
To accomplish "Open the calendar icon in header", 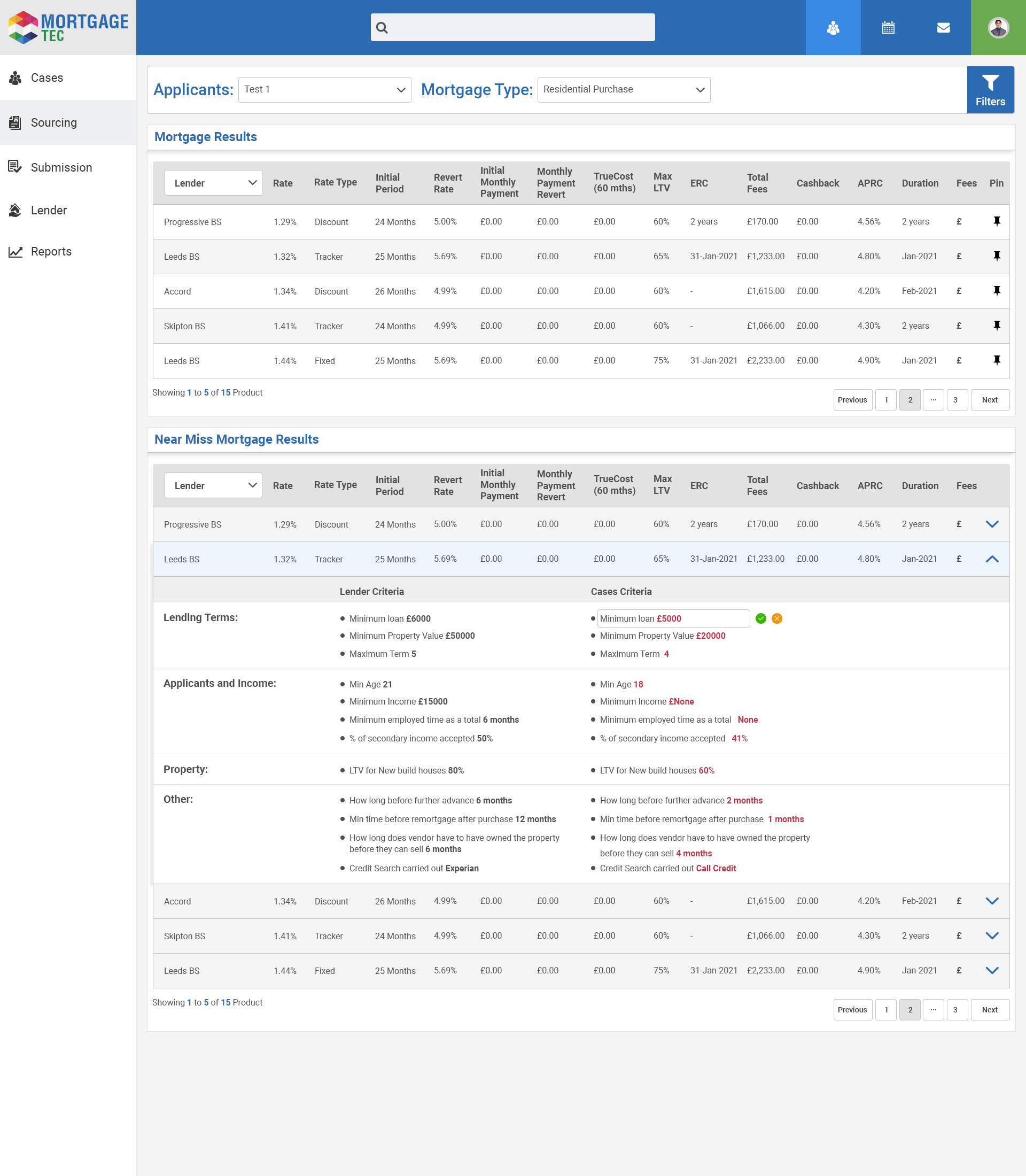I will tap(888, 27).
